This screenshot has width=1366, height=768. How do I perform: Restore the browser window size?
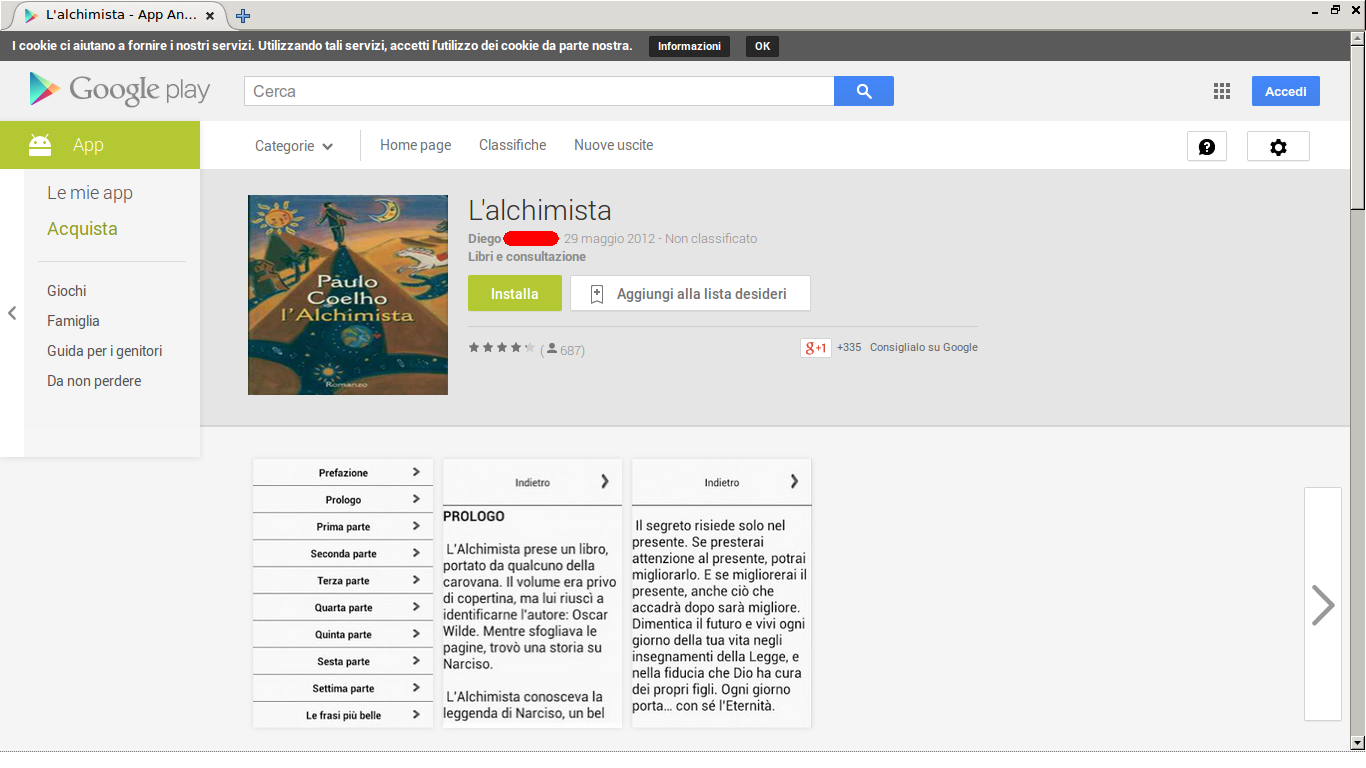pyautogui.click(x=1335, y=10)
